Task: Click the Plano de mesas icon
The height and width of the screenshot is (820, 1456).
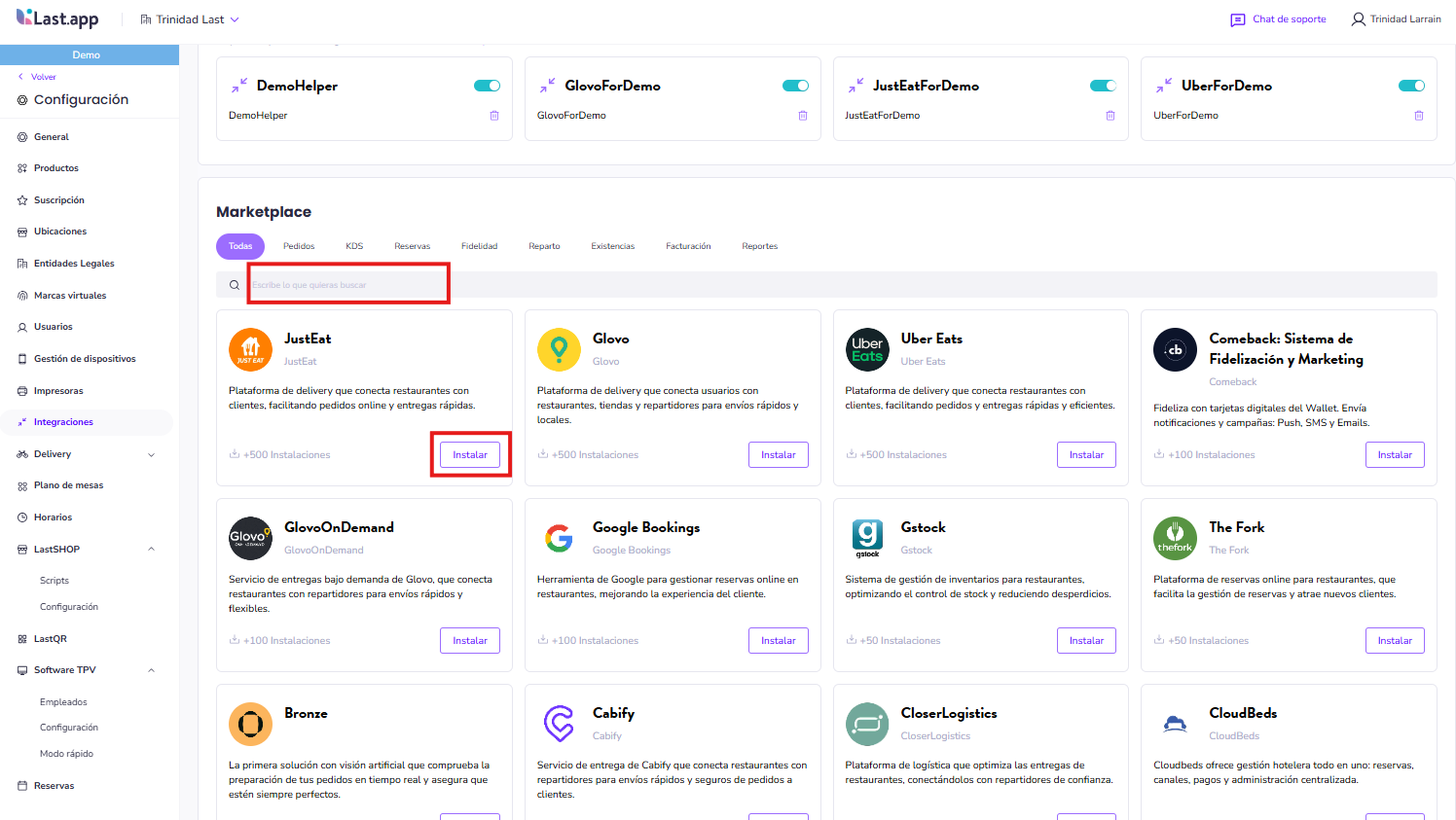Action: point(22,485)
